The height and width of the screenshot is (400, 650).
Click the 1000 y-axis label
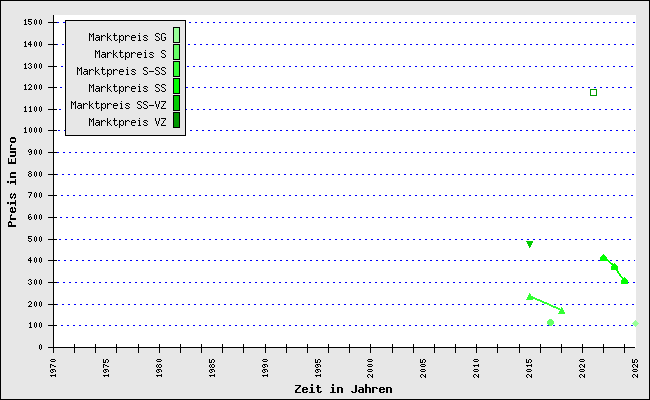click(x=33, y=131)
